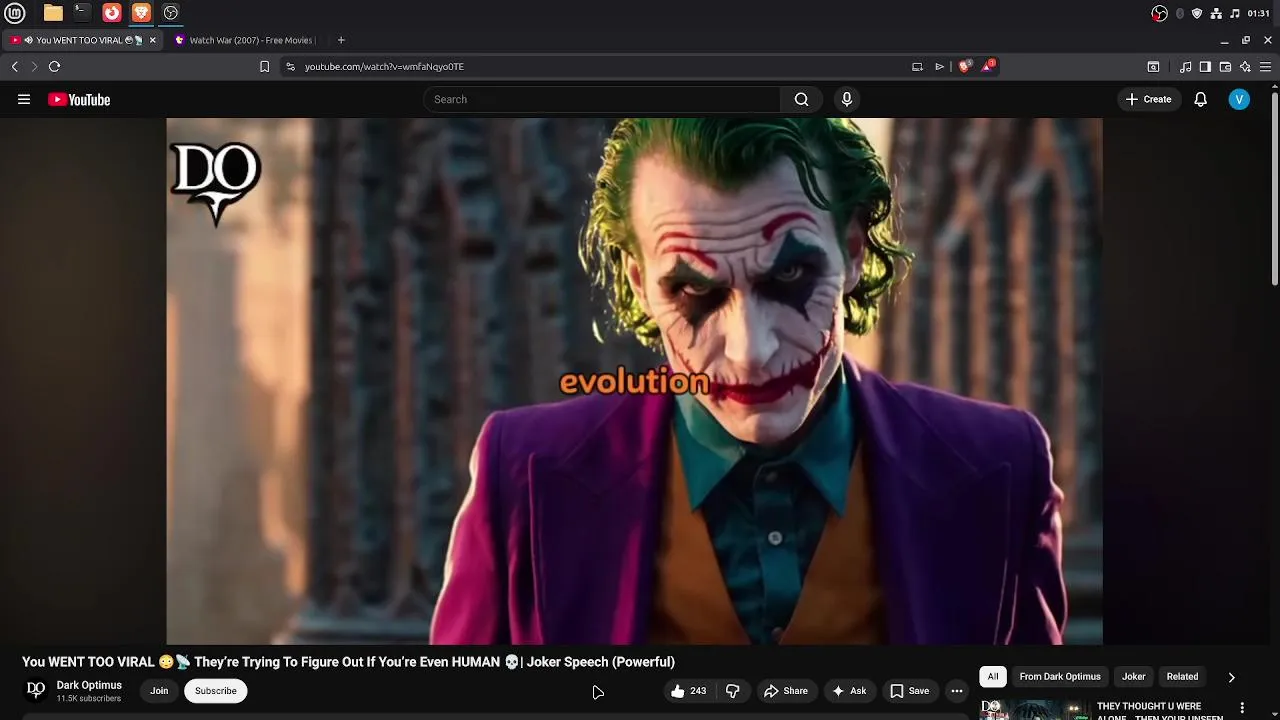Open the Linux Mint start menu
1280x720 pixels.
click(x=15, y=13)
